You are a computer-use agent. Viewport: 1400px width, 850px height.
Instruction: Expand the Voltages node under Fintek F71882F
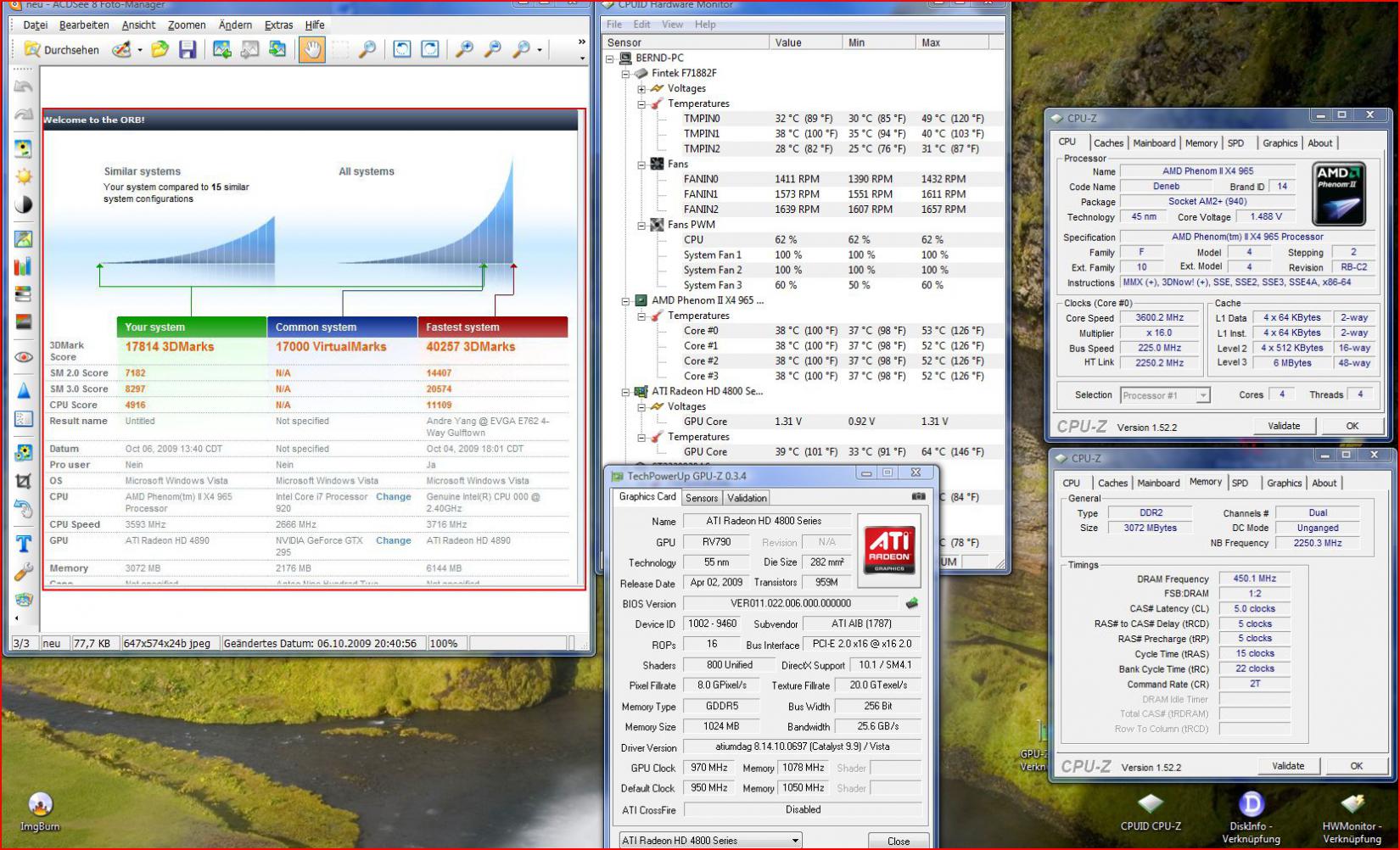coord(641,89)
